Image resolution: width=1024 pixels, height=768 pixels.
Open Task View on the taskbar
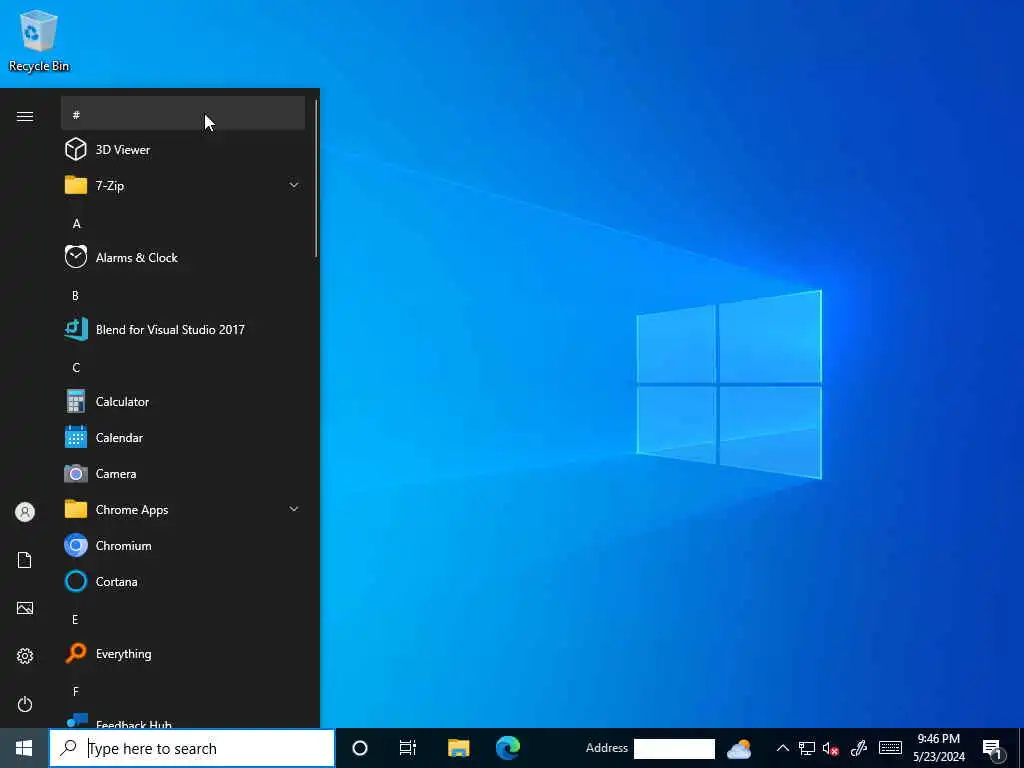point(408,748)
